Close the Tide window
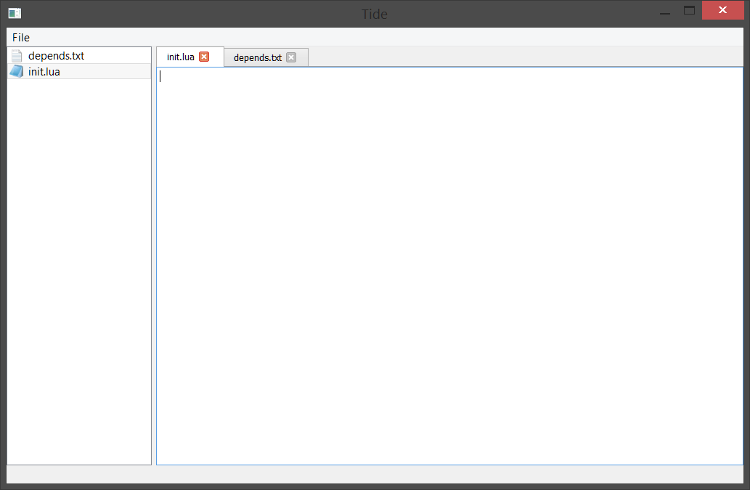 (x=722, y=10)
